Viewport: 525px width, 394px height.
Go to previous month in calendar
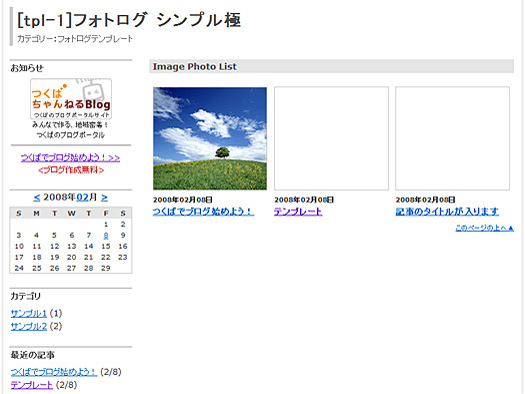36,198
